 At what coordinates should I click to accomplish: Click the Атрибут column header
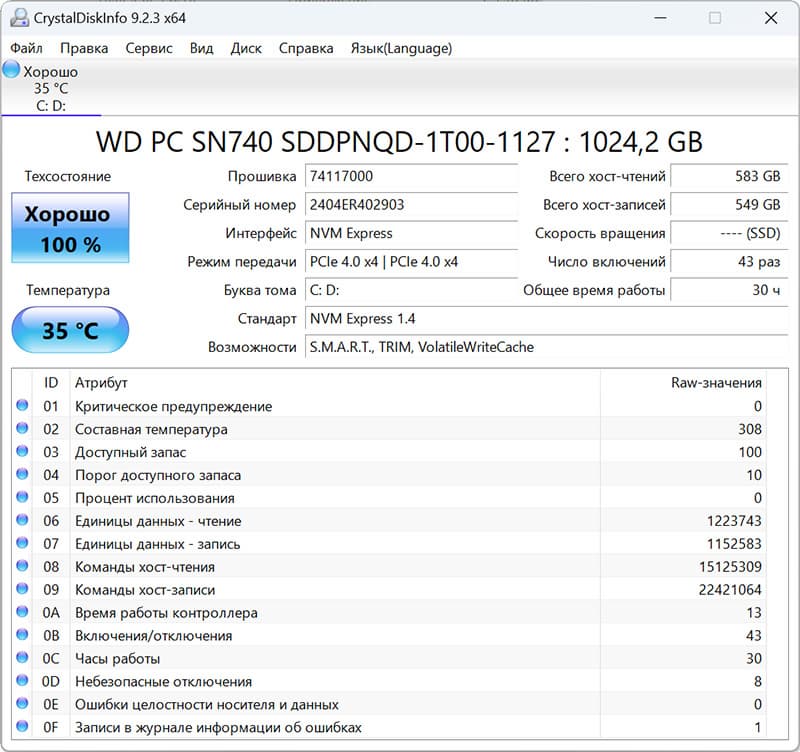pyautogui.click(x=101, y=383)
